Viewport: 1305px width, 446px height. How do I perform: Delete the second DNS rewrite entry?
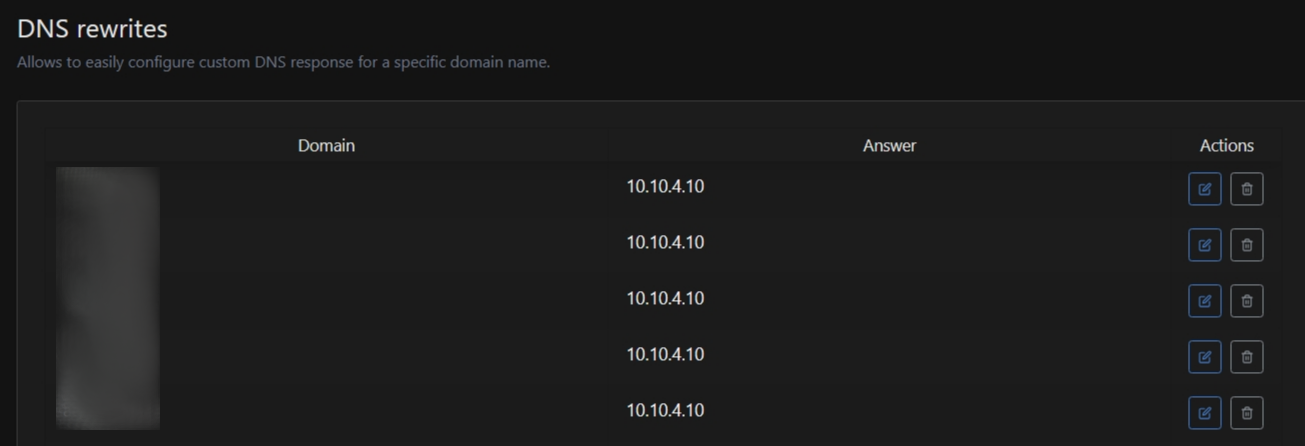[x=1247, y=245]
